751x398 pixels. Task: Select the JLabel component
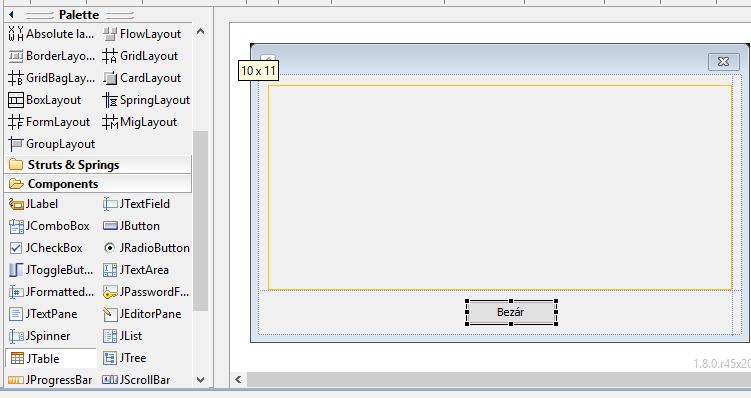pos(34,204)
